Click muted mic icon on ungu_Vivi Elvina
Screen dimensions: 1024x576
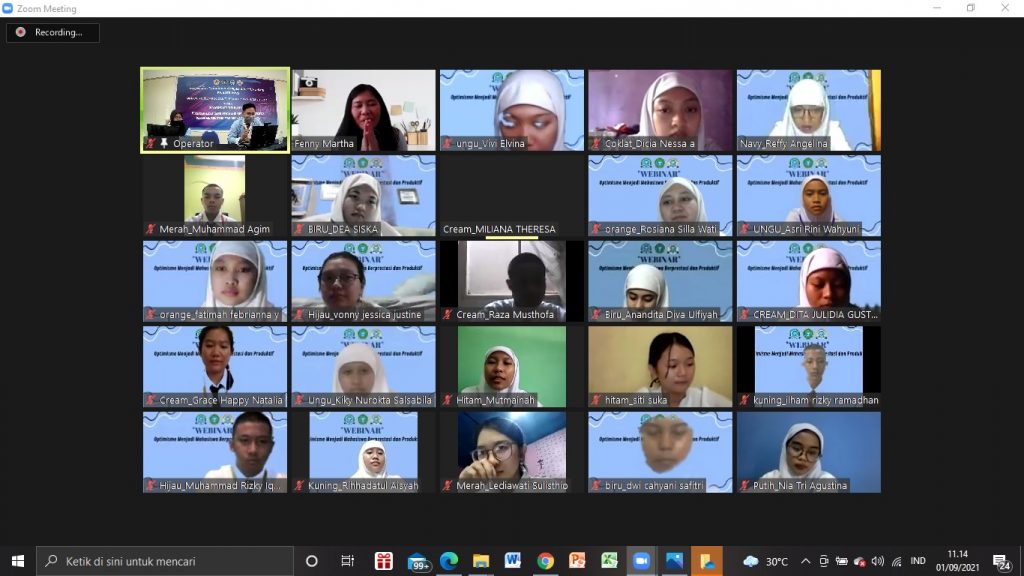click(x=448, y=144)
